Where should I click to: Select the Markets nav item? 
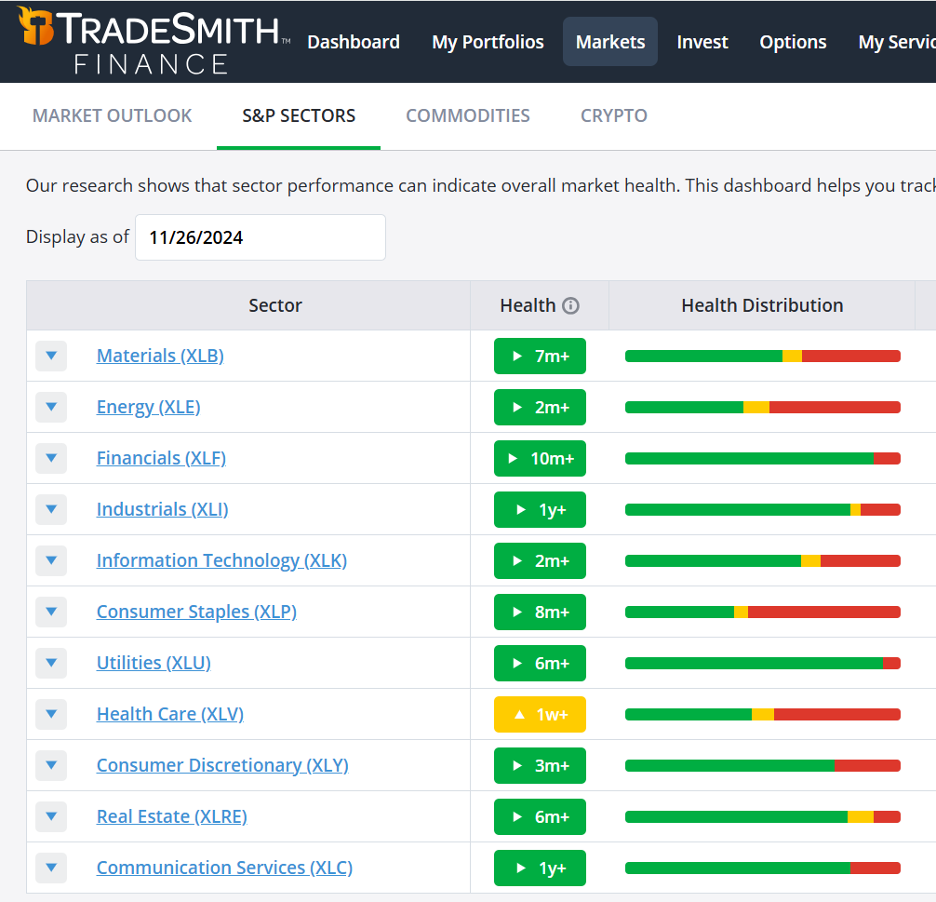[610, 42]
